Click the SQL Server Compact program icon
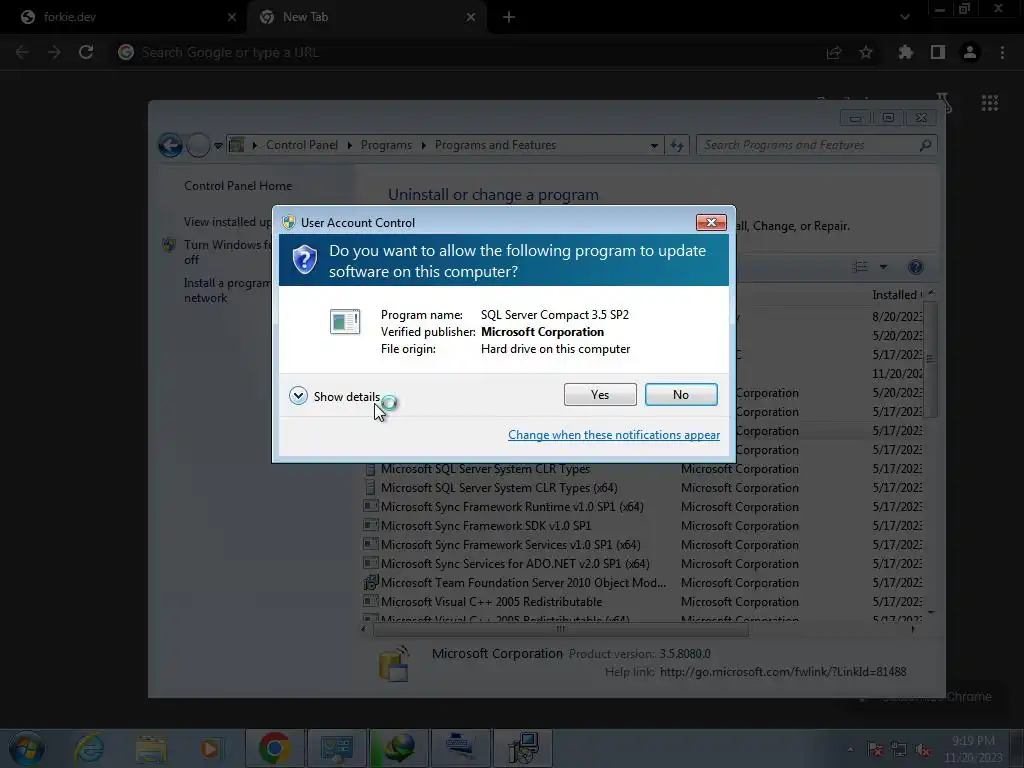 (x=345, y=321)
